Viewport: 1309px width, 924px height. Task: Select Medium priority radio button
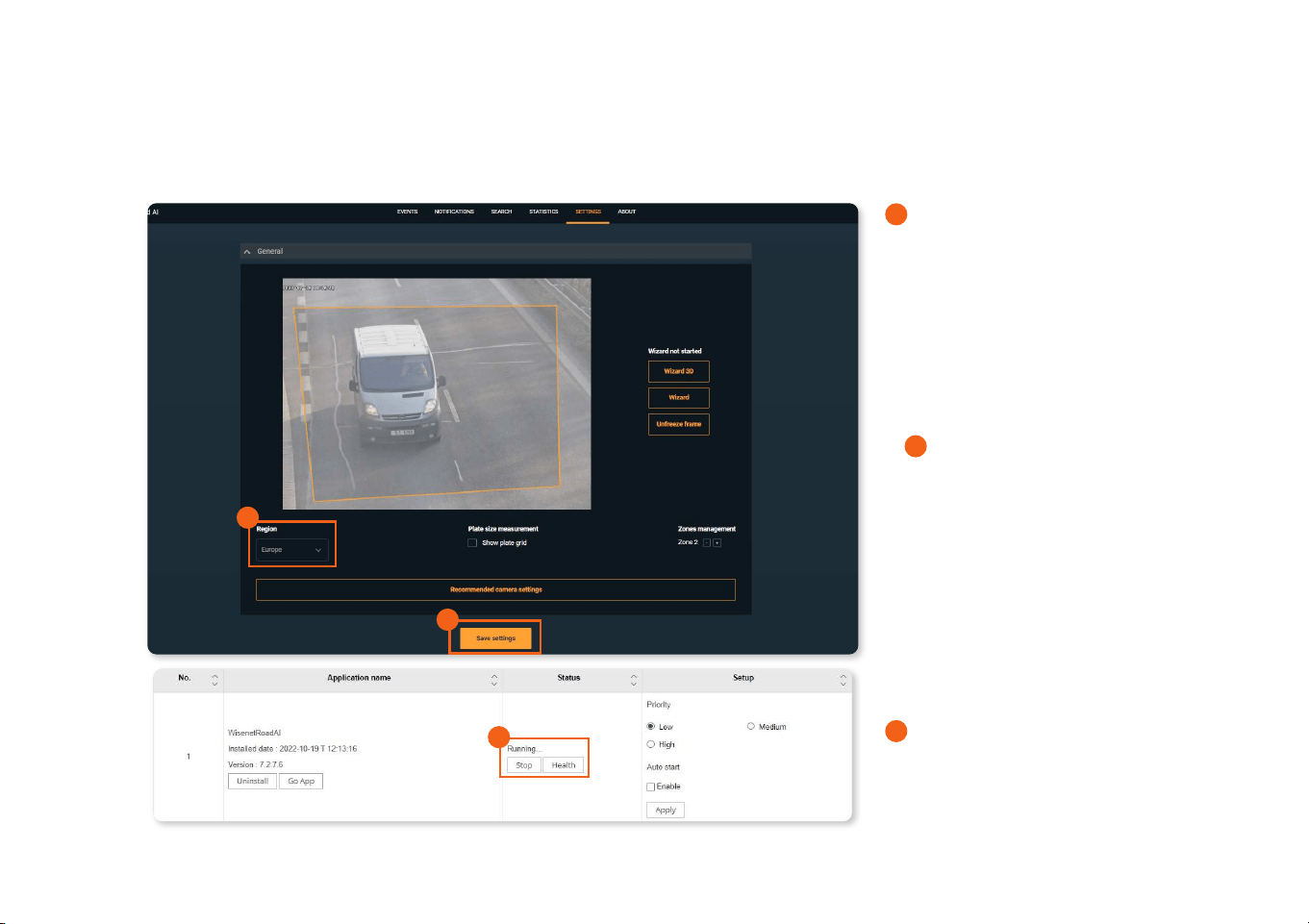point(751,727)
